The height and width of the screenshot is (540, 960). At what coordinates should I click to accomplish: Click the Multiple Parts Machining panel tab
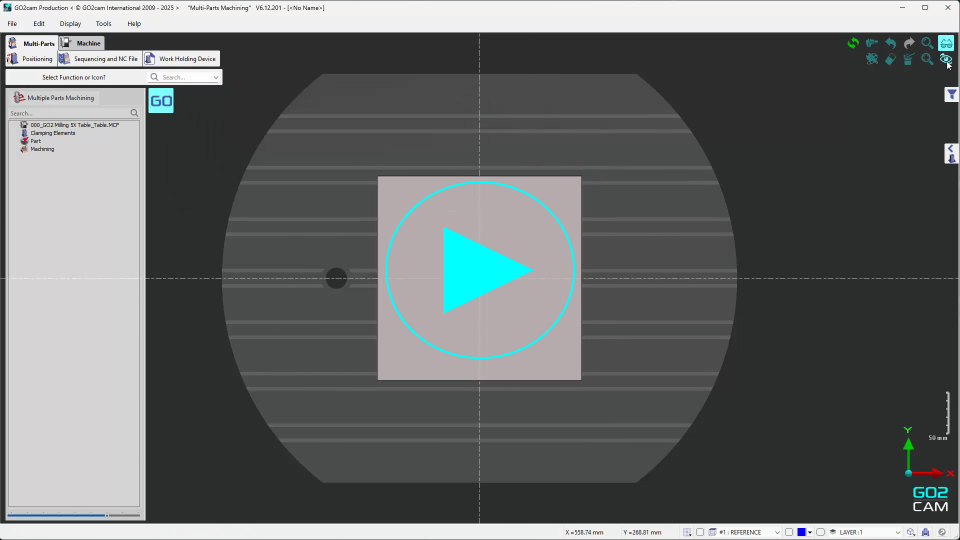pyautogui.click(x=54, y=98)
